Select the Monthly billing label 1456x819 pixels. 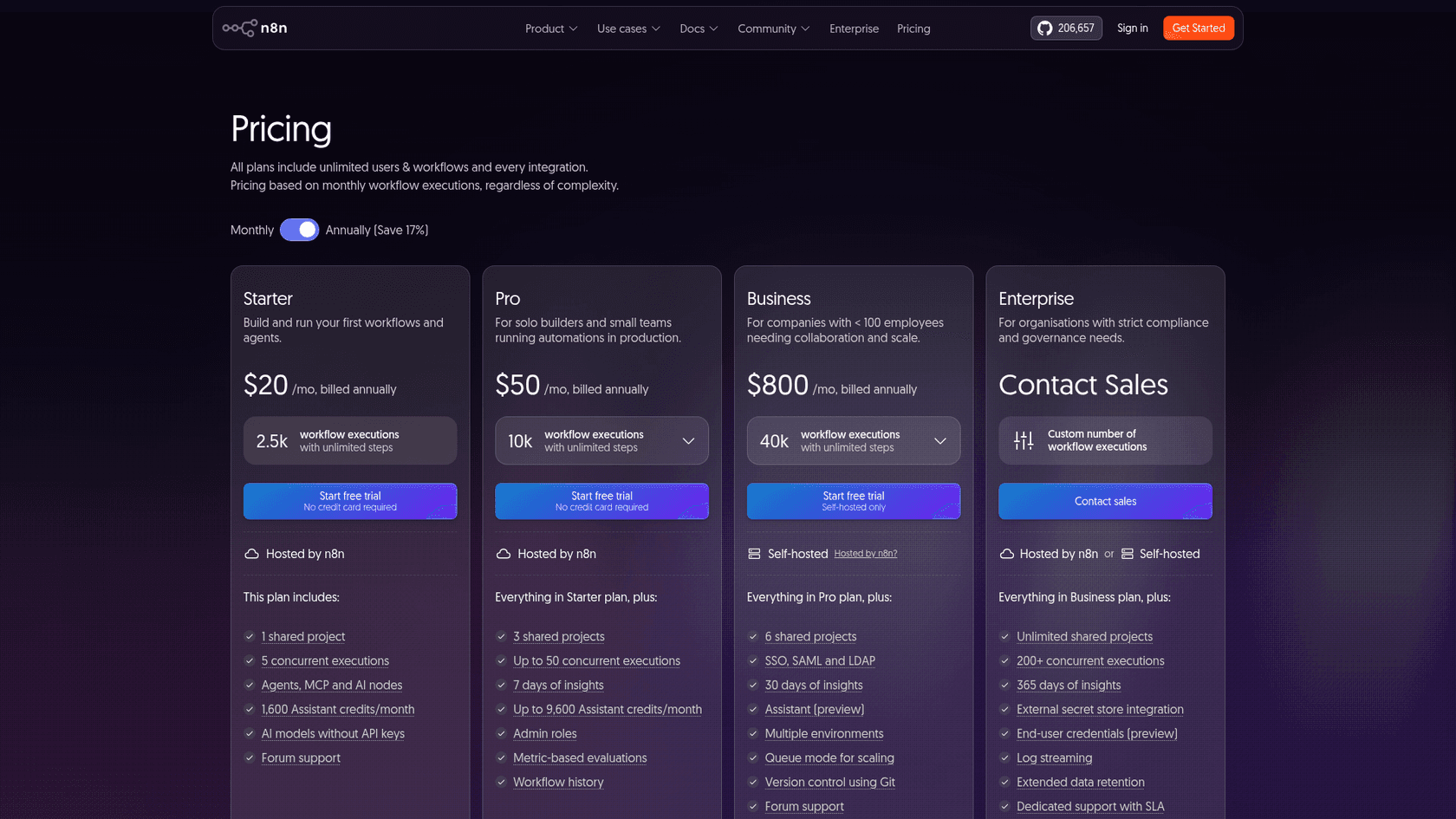click(252, 230)
